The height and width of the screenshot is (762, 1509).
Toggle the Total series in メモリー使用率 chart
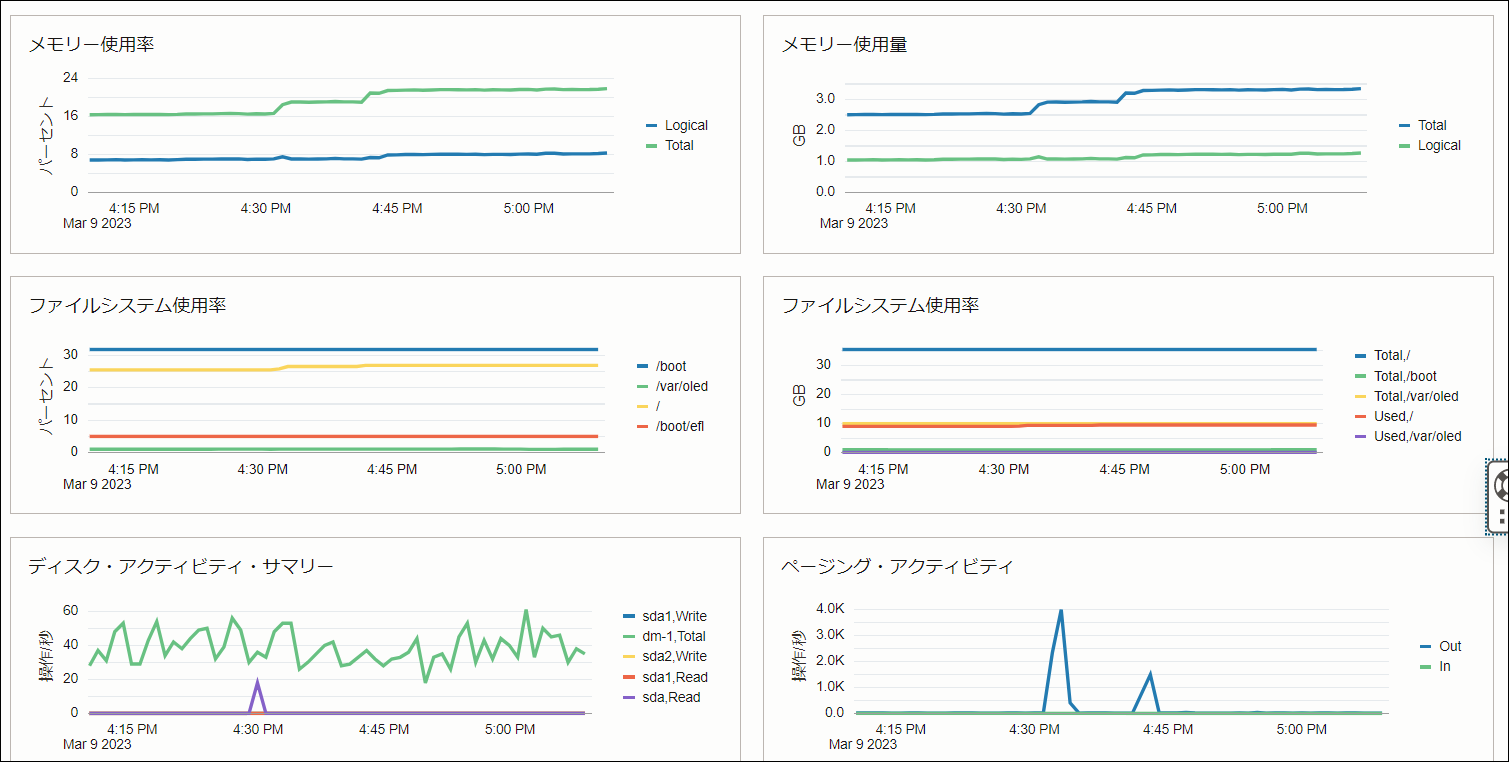coord(681,145)
